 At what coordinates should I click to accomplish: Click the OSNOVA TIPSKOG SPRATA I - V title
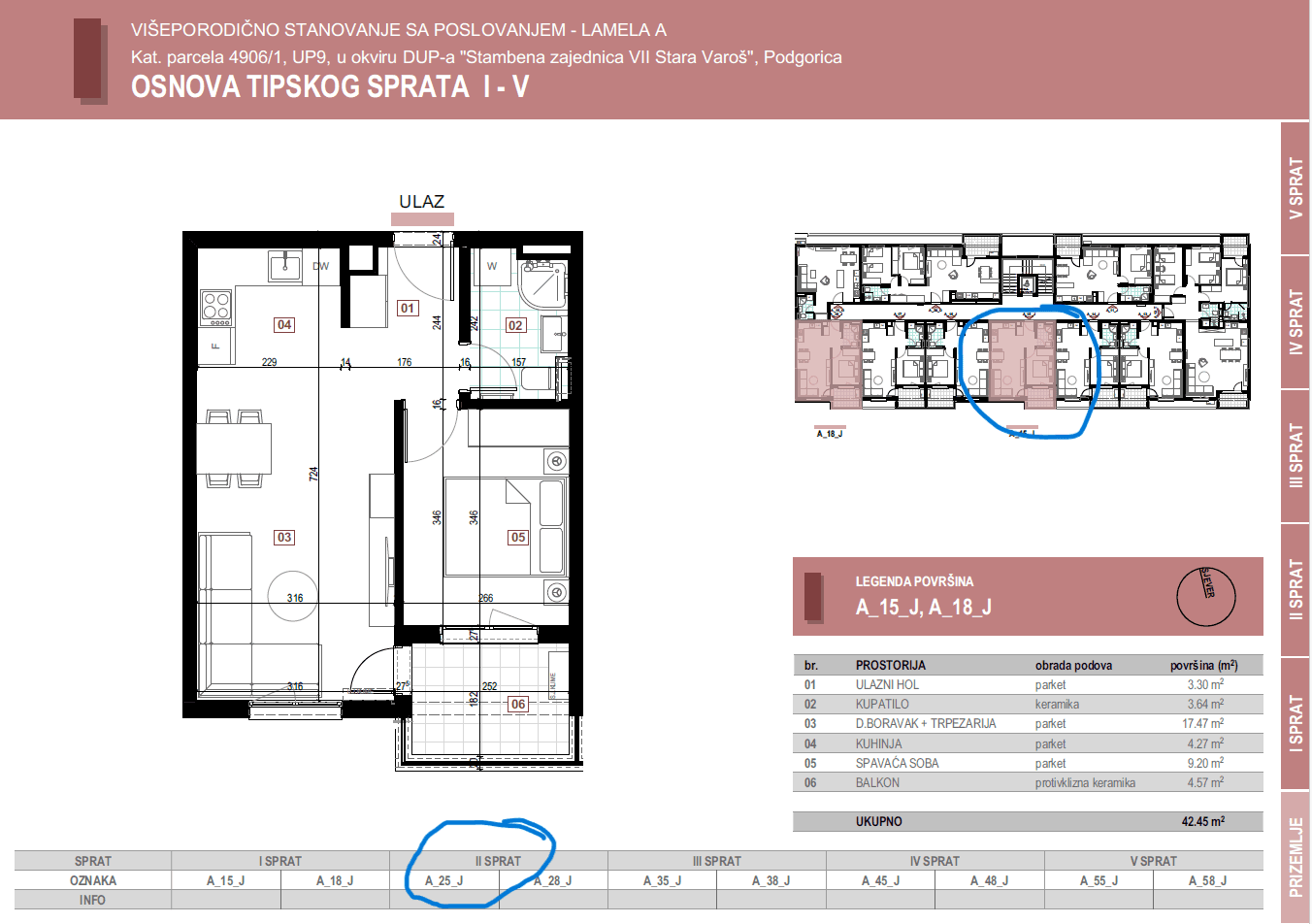click(330, 86)
